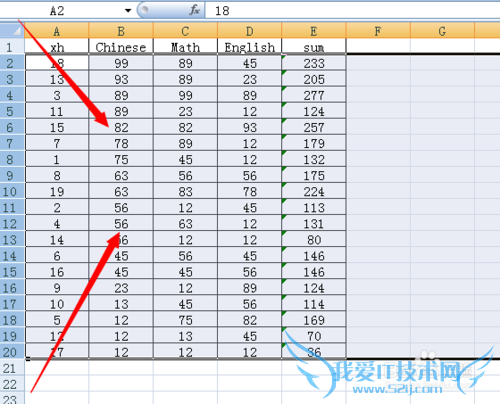Select Chinese score 78 in row 7
This screenshot has height=404, width=500.
(x=121, y=143)
